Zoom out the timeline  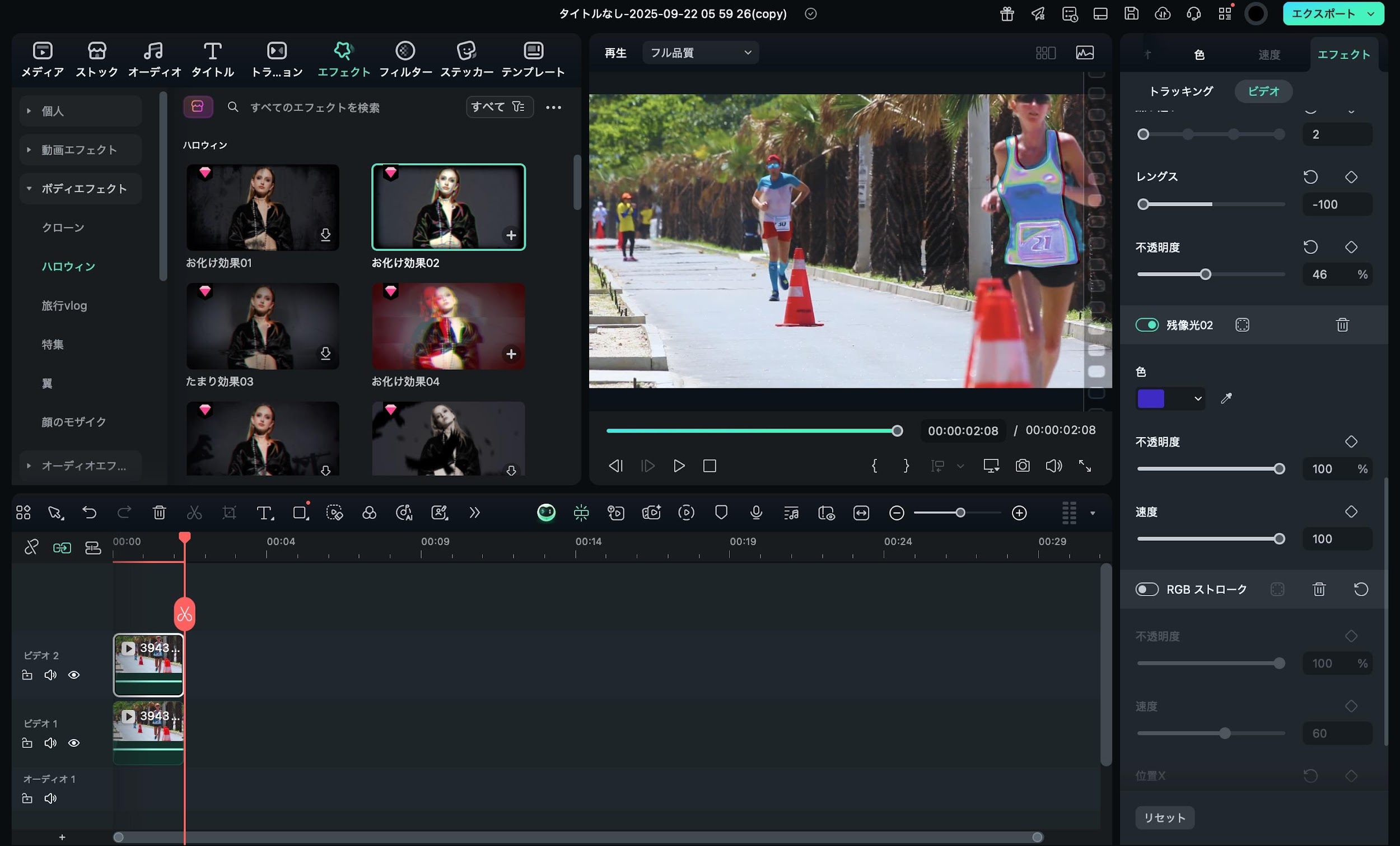(896, 513)
